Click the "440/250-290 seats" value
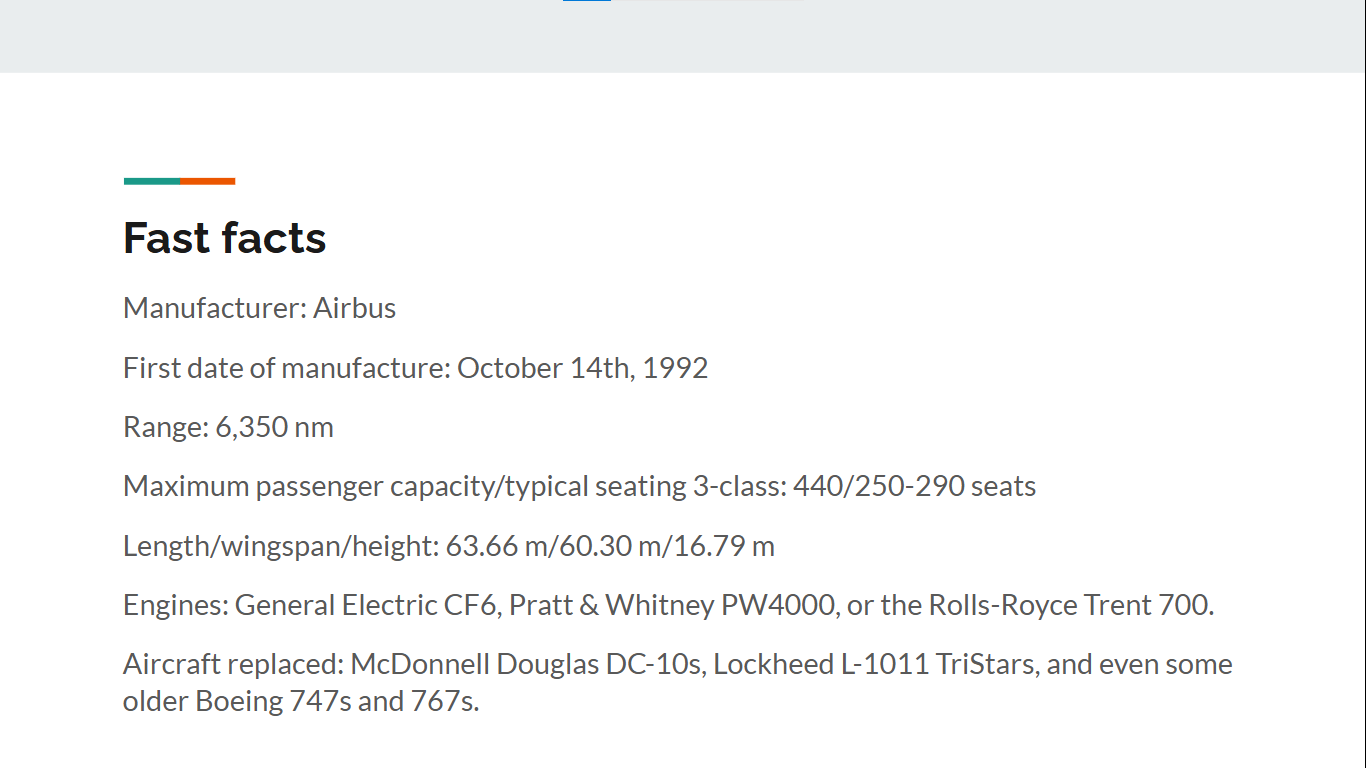The image size is (1366, 768). coord(914,487)
